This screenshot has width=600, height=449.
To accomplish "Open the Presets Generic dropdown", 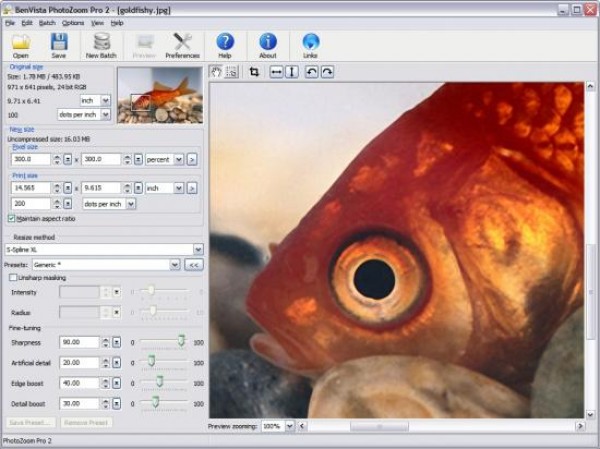I will point(174,264).
